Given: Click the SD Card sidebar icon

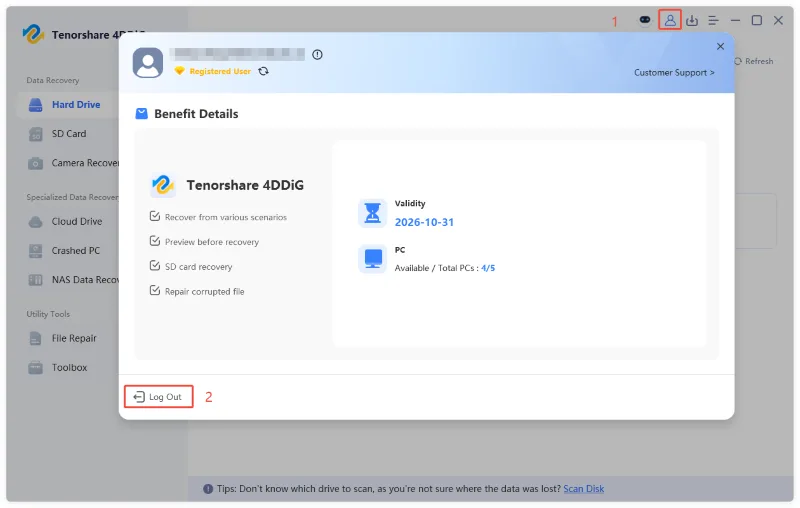Looking at the screenshot, I should [x=35, y=134].
